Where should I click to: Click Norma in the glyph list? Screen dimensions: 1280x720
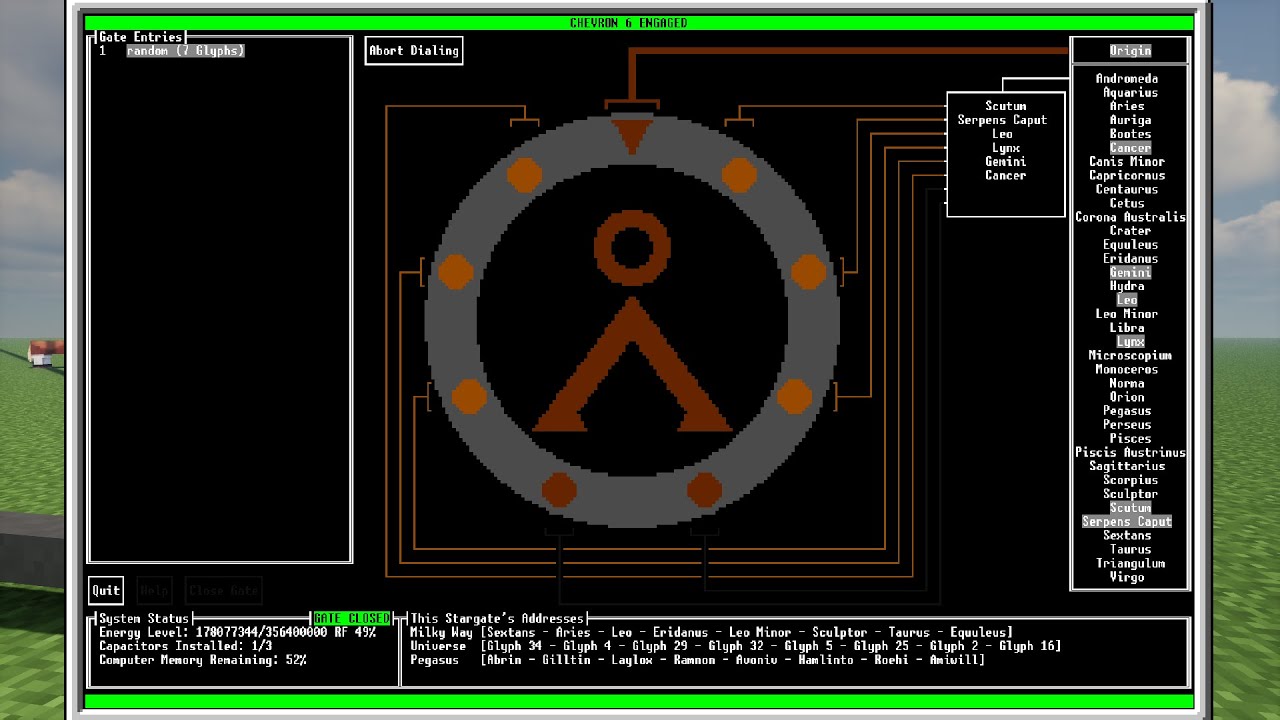[1127, 384]
